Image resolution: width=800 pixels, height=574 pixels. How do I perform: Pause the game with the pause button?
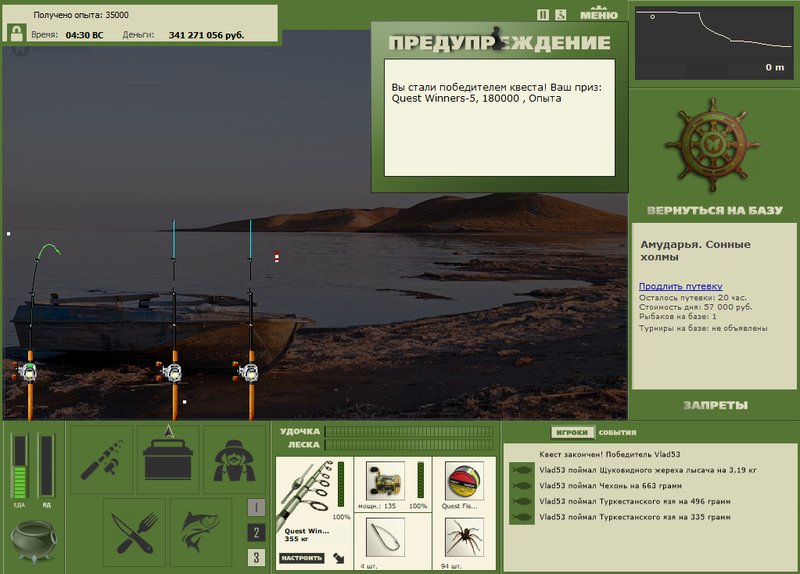click(x=543, y=15)
